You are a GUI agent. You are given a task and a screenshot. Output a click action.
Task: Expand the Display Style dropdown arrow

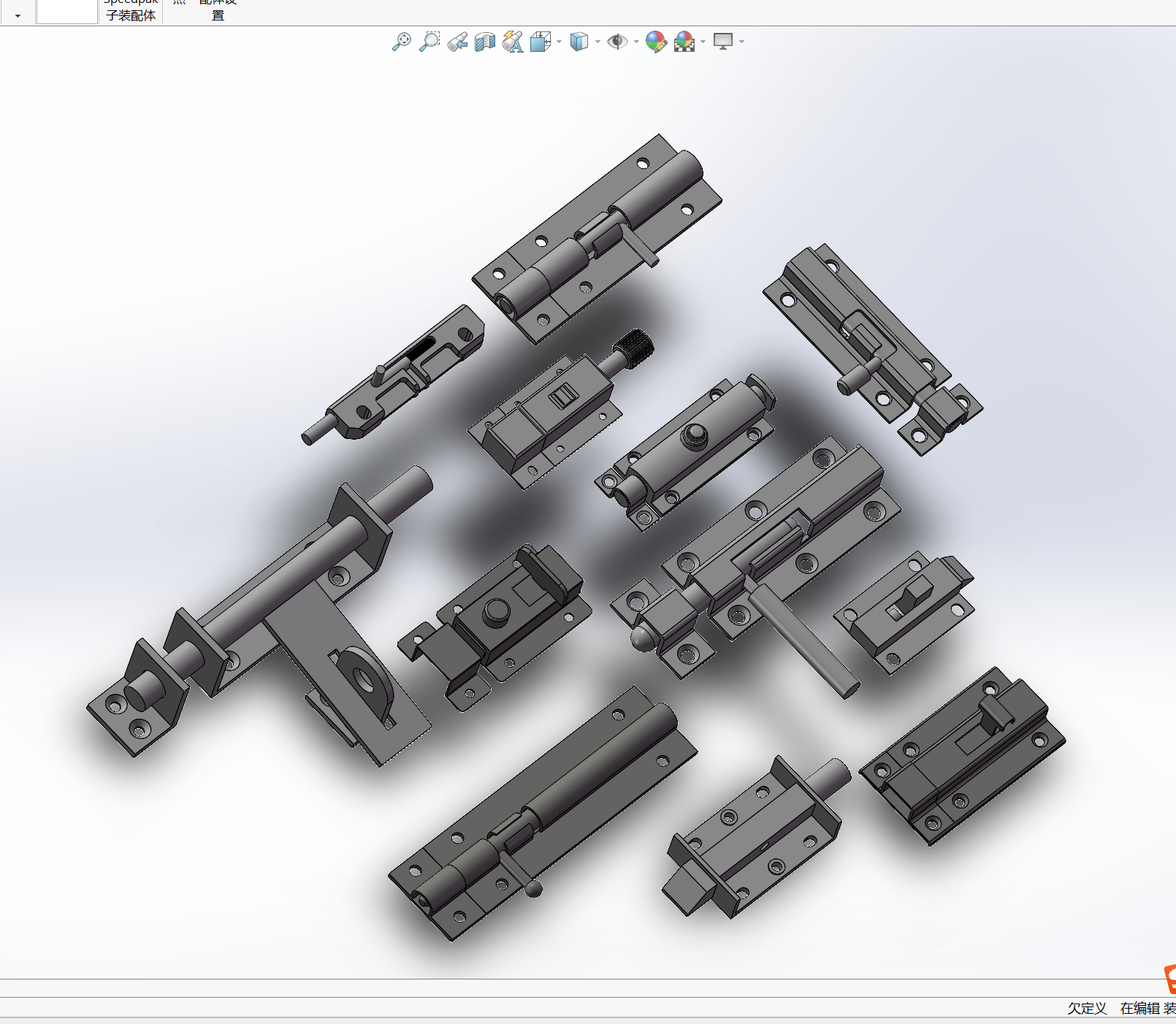coord(598,42)
